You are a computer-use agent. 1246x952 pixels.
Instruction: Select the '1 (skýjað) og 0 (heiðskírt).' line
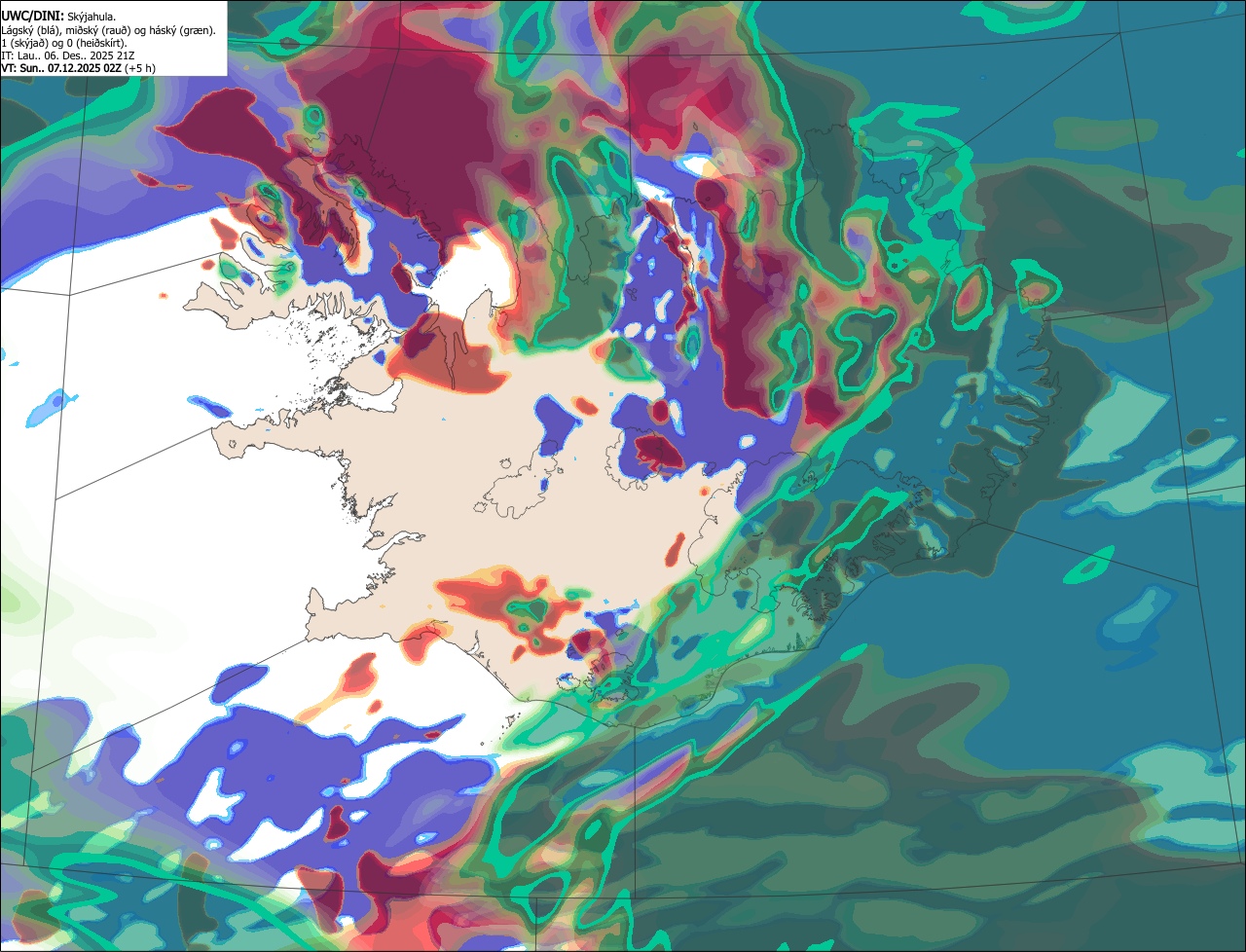pyautogui.click(x=64, y=43)
